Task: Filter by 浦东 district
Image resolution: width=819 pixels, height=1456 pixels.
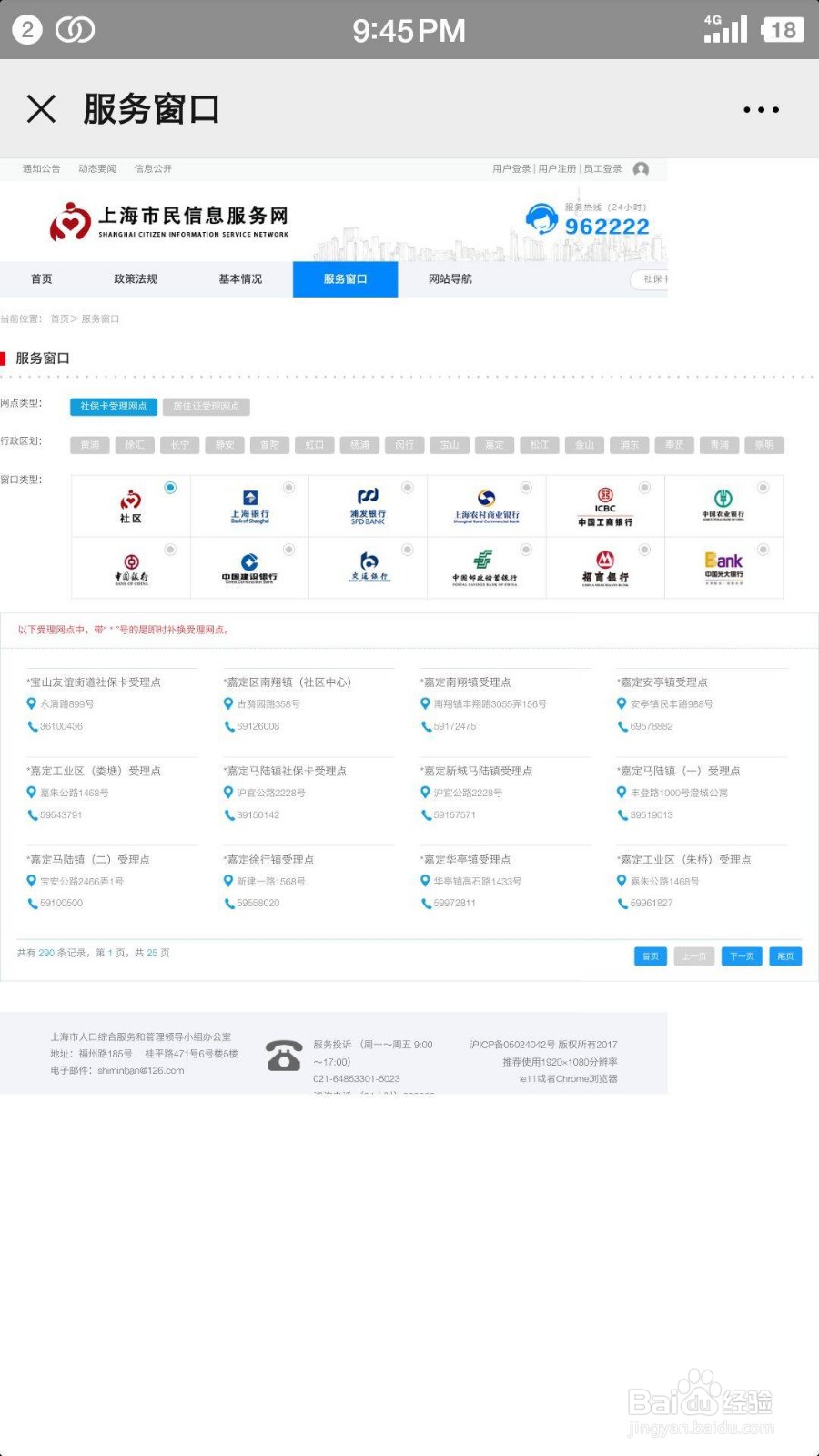Action: [x=630, y=445]
